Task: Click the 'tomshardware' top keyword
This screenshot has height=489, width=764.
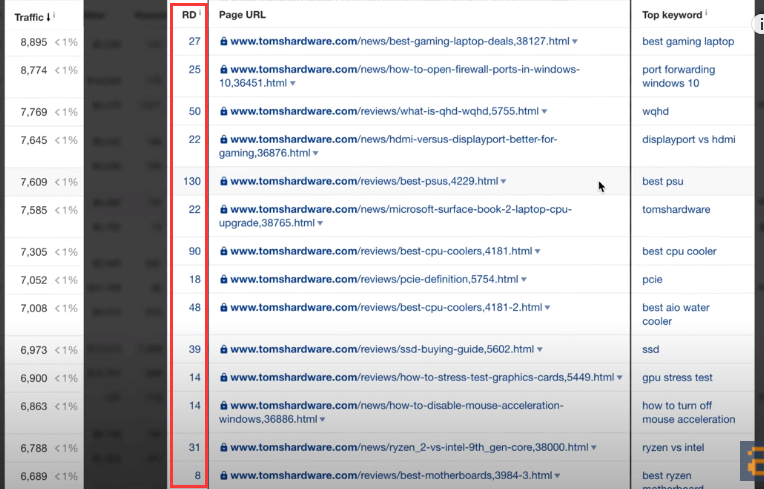Action: pyautogui.click(x=676, y=210)
